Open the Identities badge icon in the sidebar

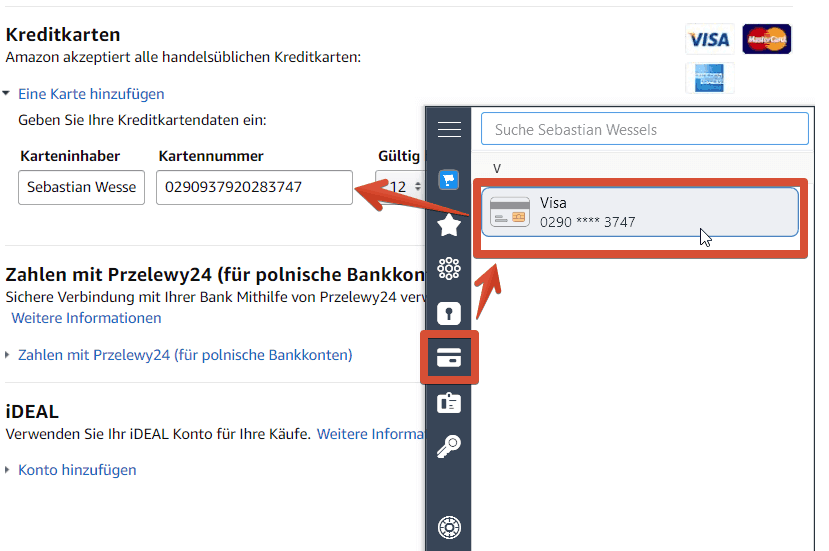click(x=449, y=403)
